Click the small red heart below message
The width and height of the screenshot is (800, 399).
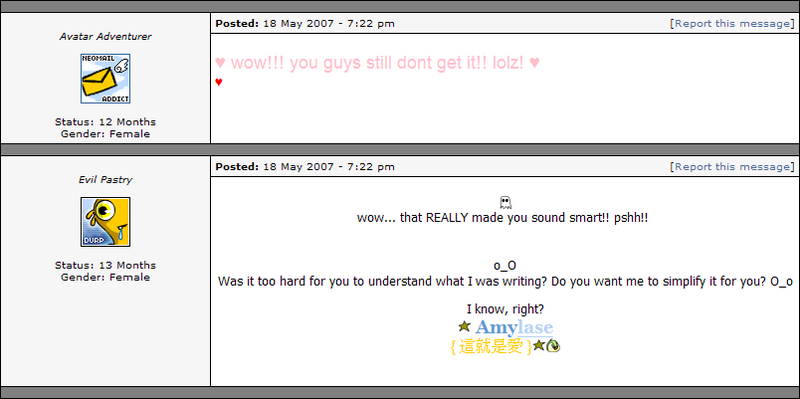(x=219, y=82)
